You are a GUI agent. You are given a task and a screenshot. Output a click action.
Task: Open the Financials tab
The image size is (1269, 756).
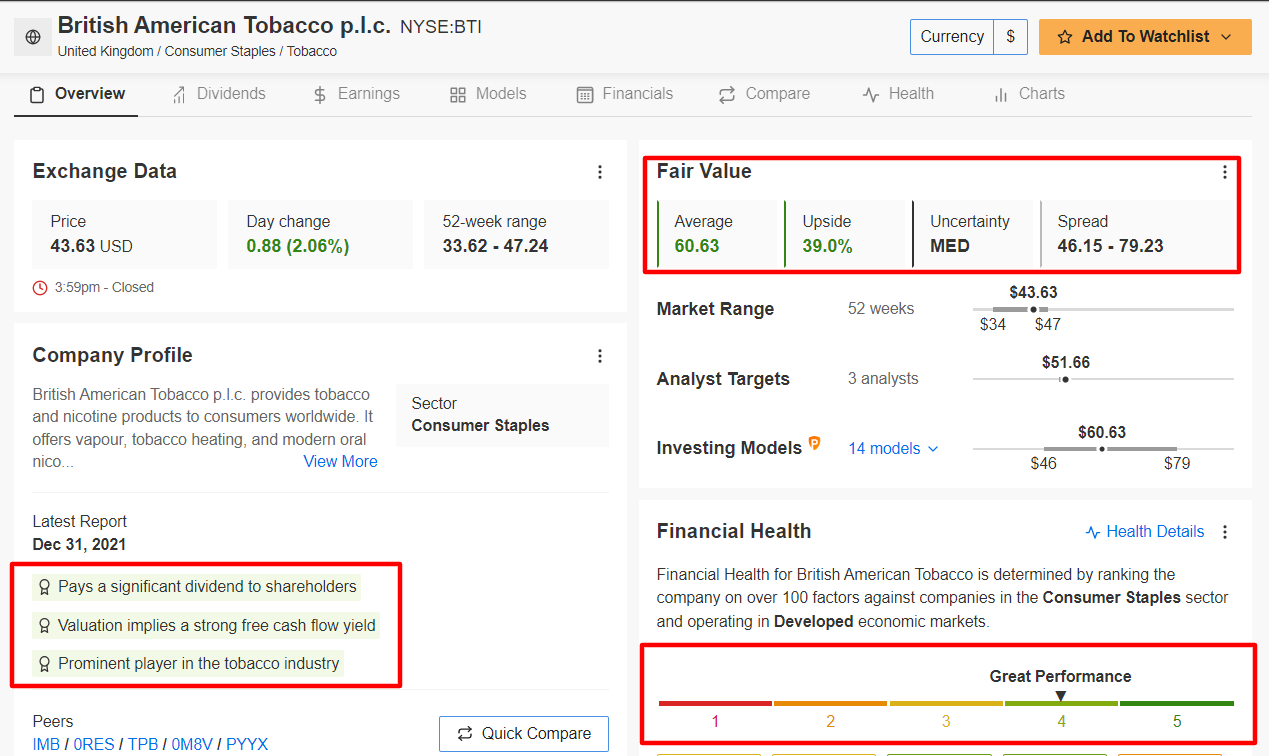coord(625,94)
